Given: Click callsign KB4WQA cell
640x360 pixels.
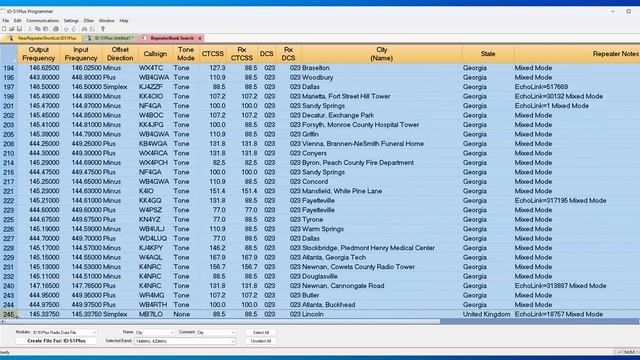Looking at the screenshot, I should [x=155, y=144].
